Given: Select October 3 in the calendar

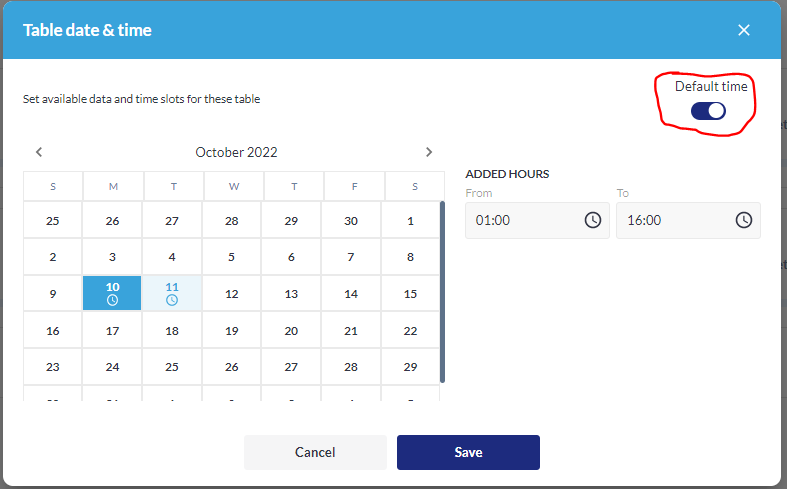Looking at the screenshot, I should pyautogui.click(x=112, y=257).
